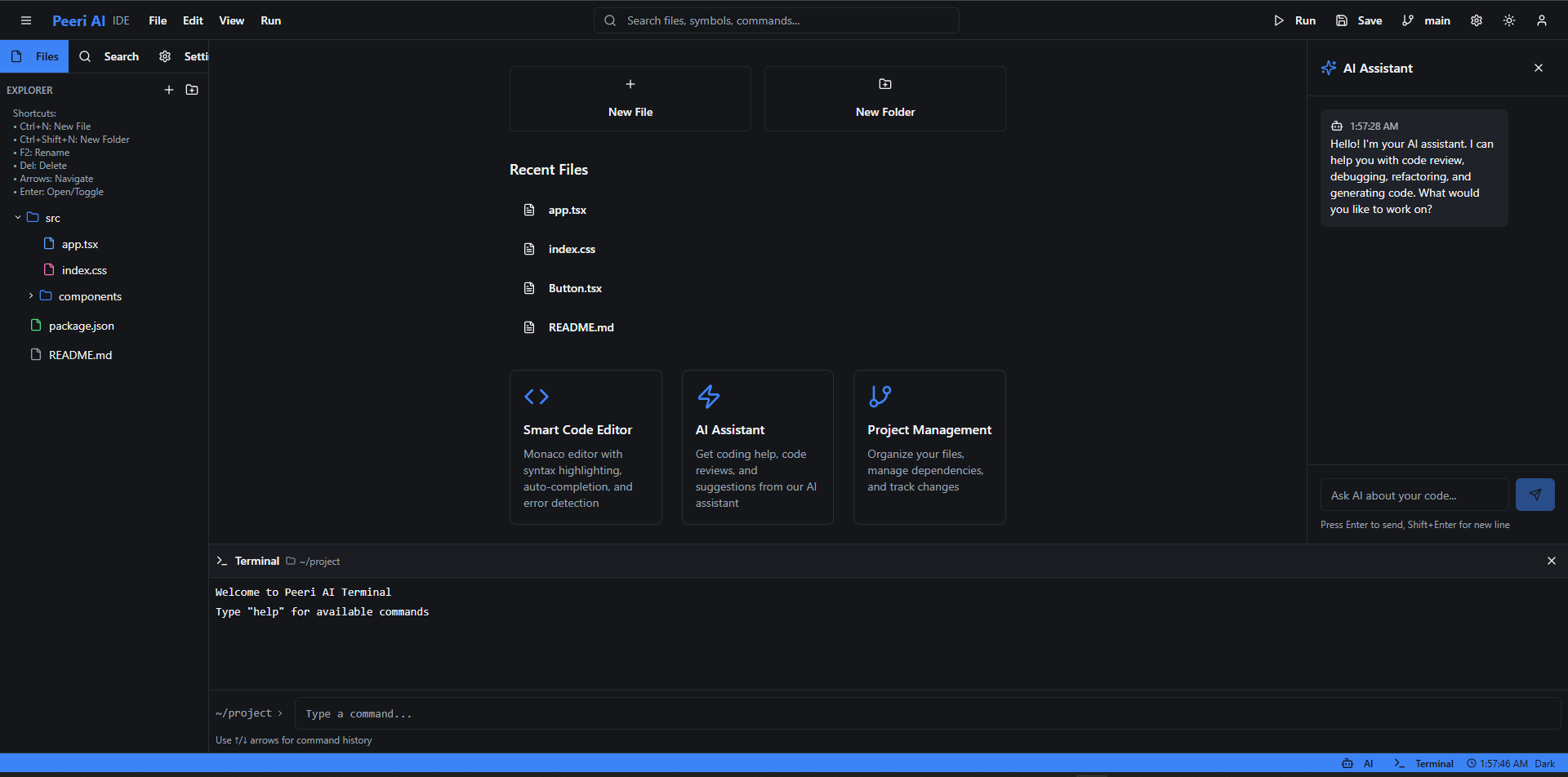The width and height of the screenshot is (1568, 777).
Task: Toggle light/dark theme with sun icon
Action: click(1509, 20)
